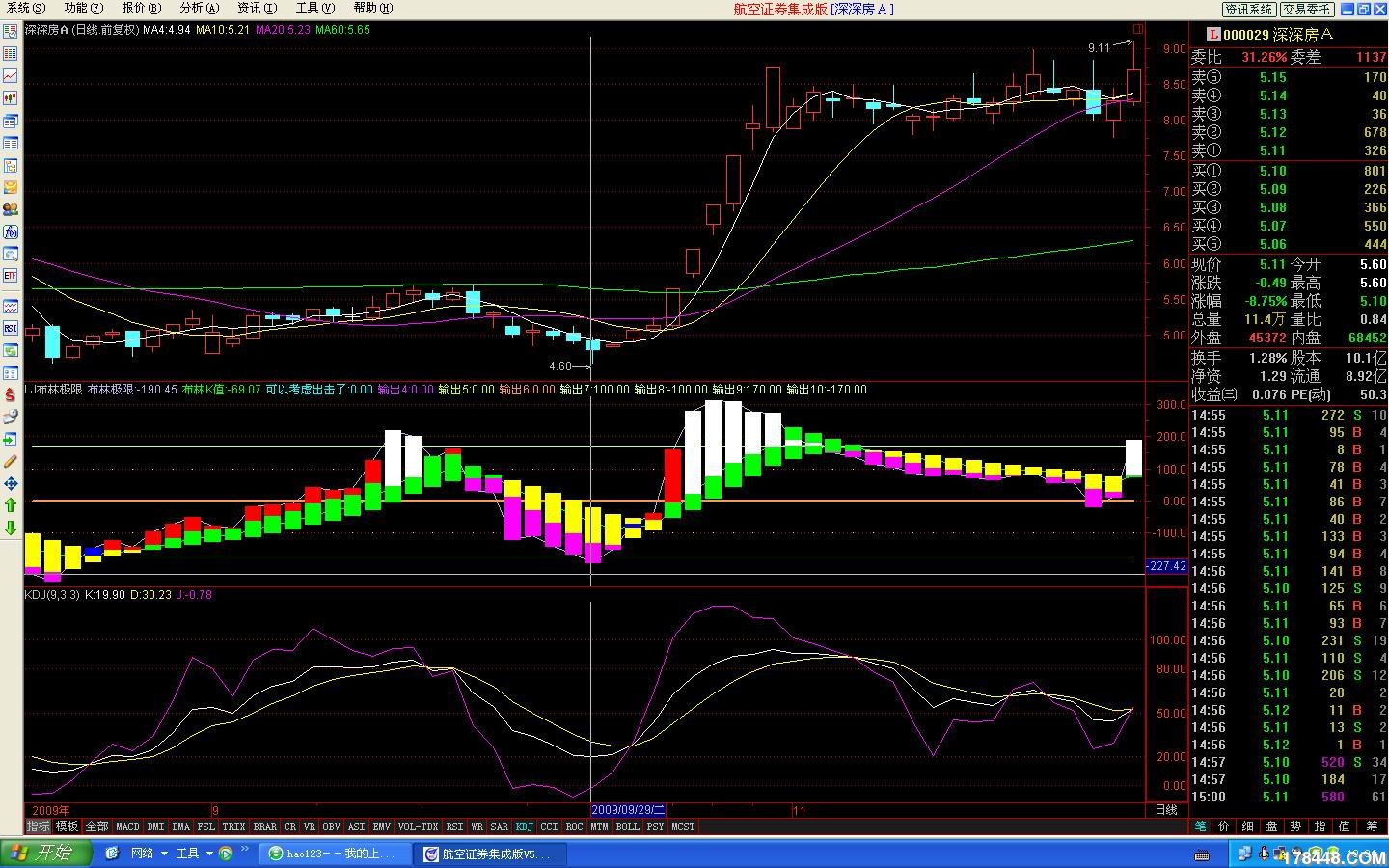1389x868 pixels.
Task: Click the 2009/09/29 date marker
Action: [628, 810]
